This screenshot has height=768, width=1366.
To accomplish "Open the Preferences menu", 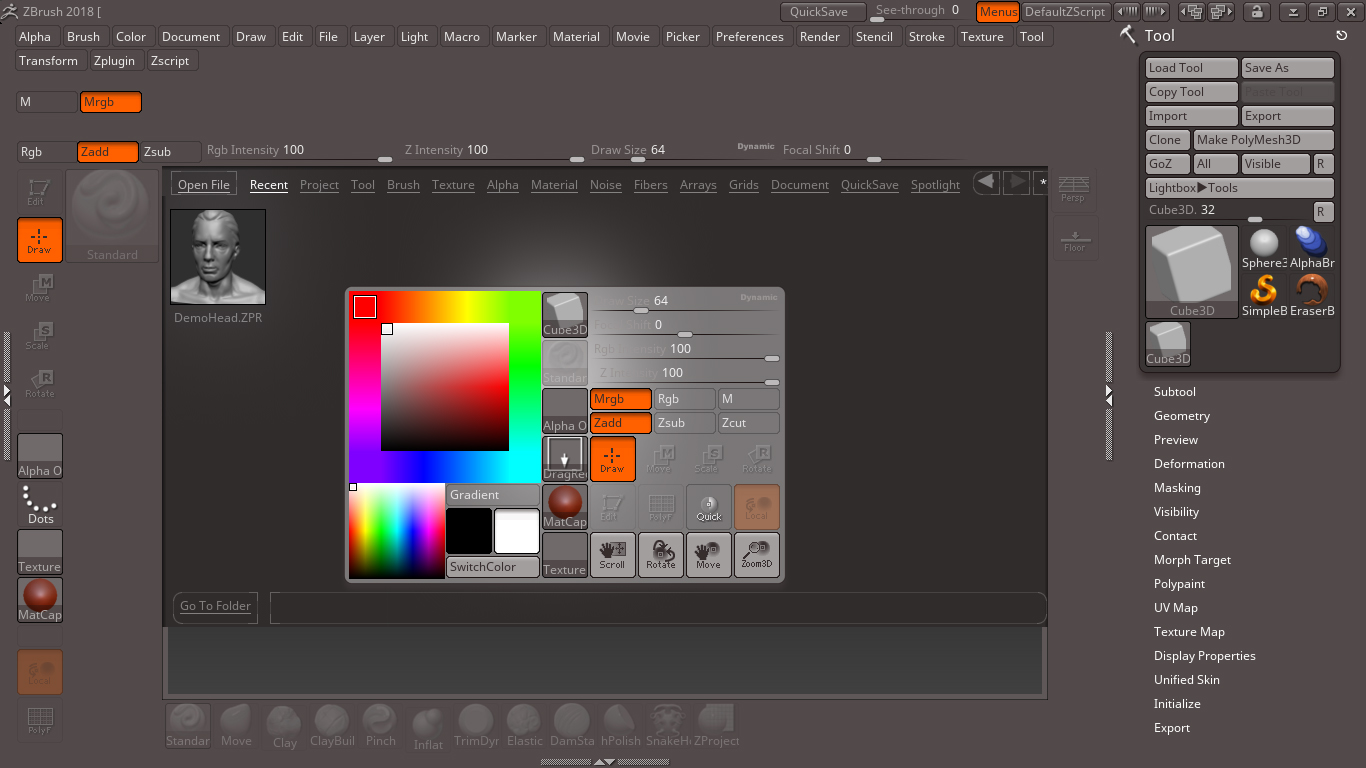I will 750,37.
